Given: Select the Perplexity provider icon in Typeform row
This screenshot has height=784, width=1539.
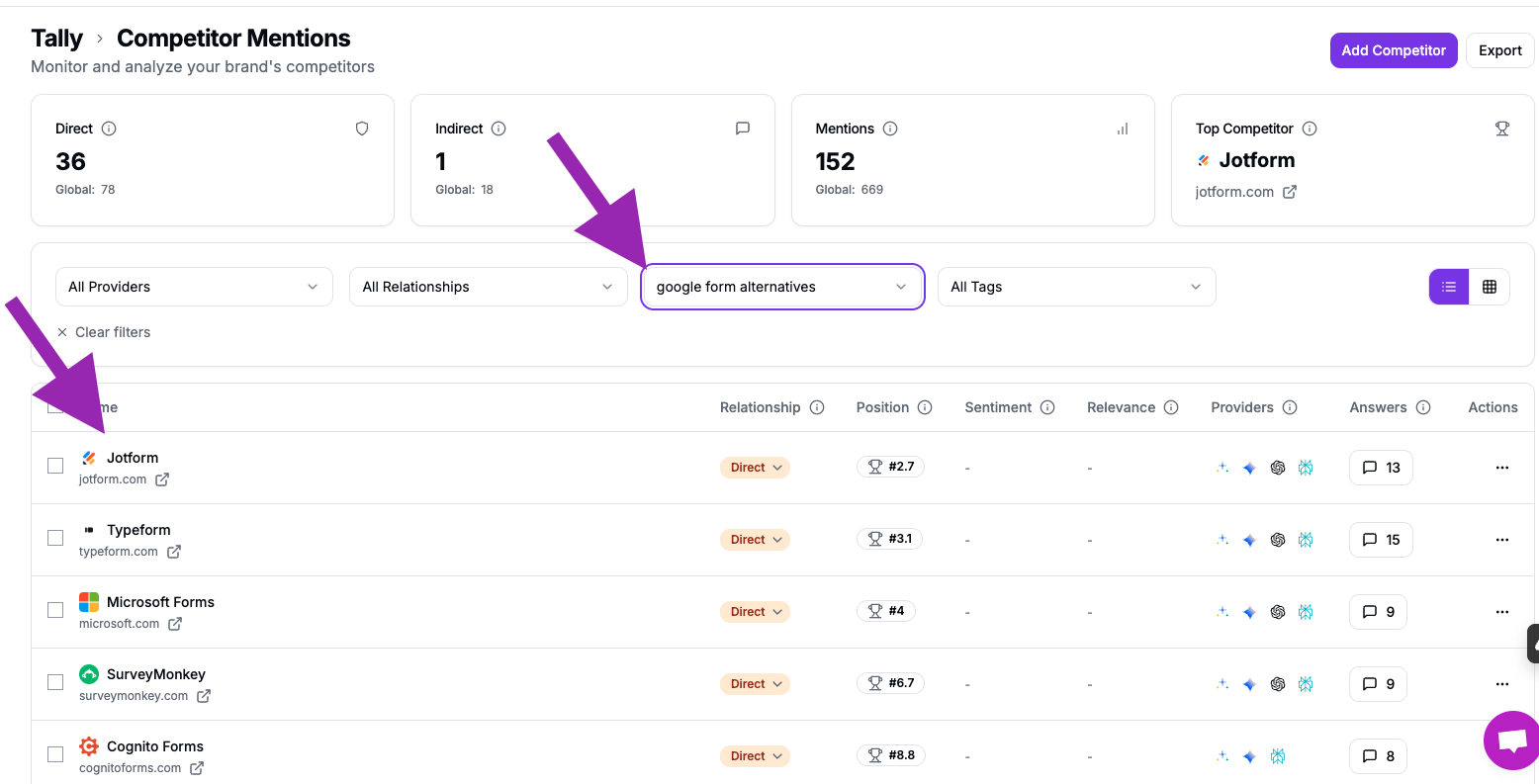Looking at the screenshot, I should point(1306,540).
